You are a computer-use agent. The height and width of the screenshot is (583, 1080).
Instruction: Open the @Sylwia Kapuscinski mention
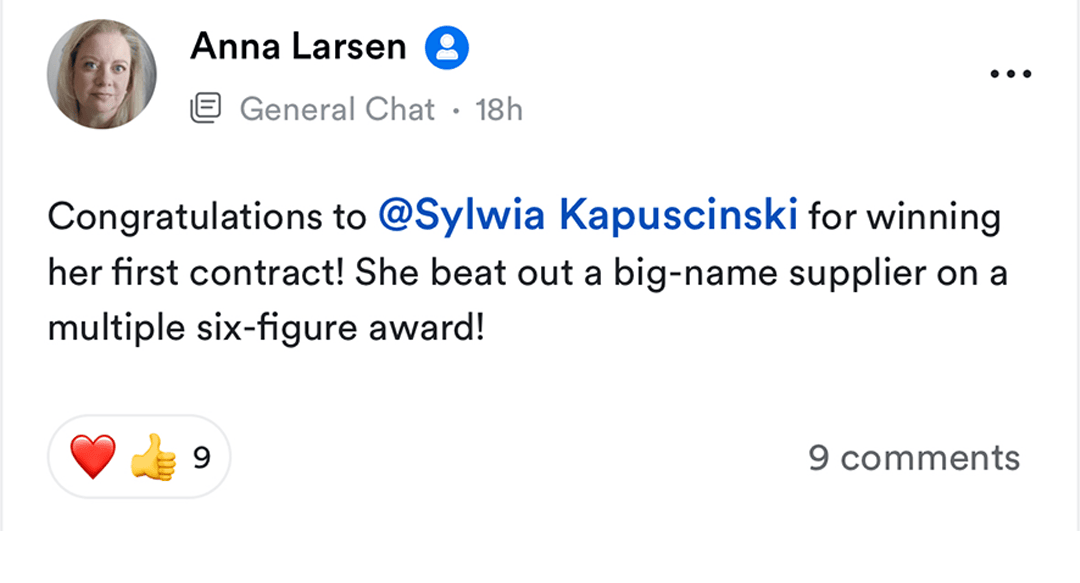point(588,217)
